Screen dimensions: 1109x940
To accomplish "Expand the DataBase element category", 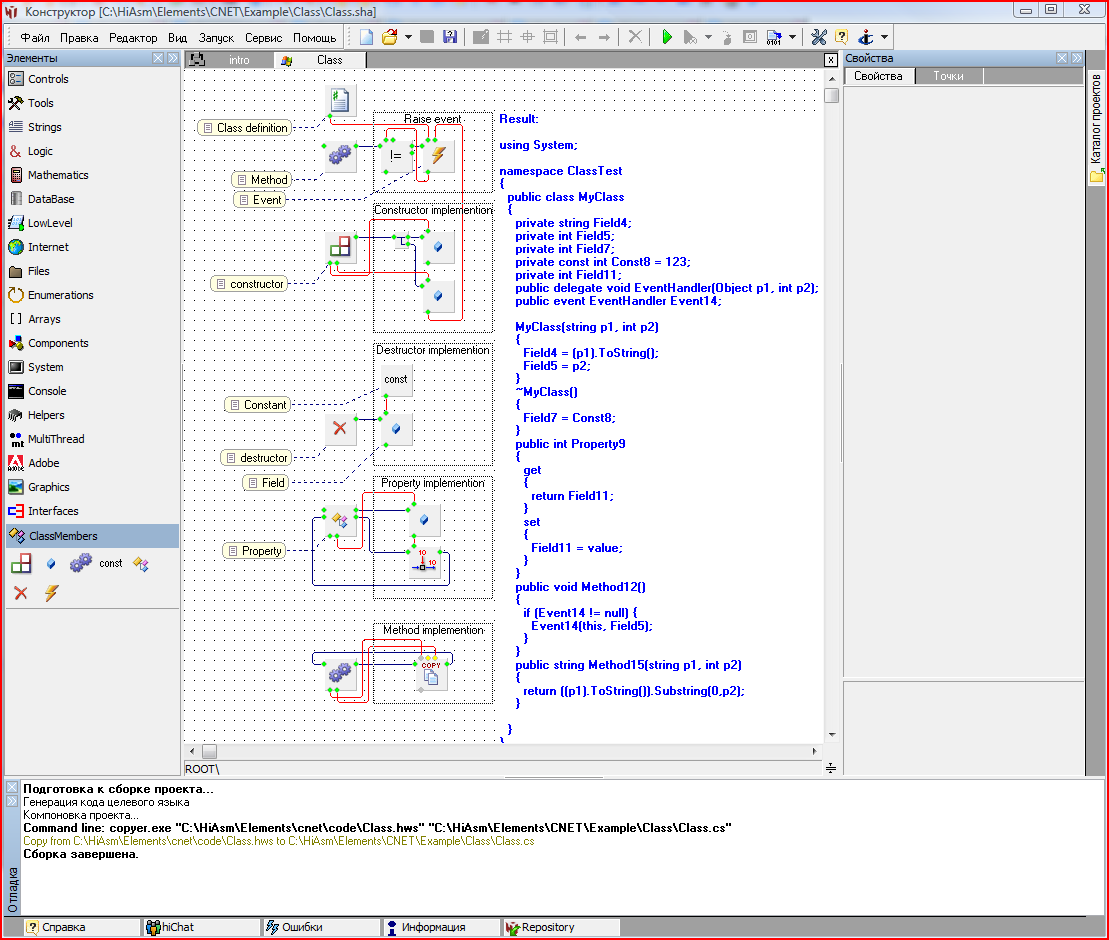I will point(50,199).
